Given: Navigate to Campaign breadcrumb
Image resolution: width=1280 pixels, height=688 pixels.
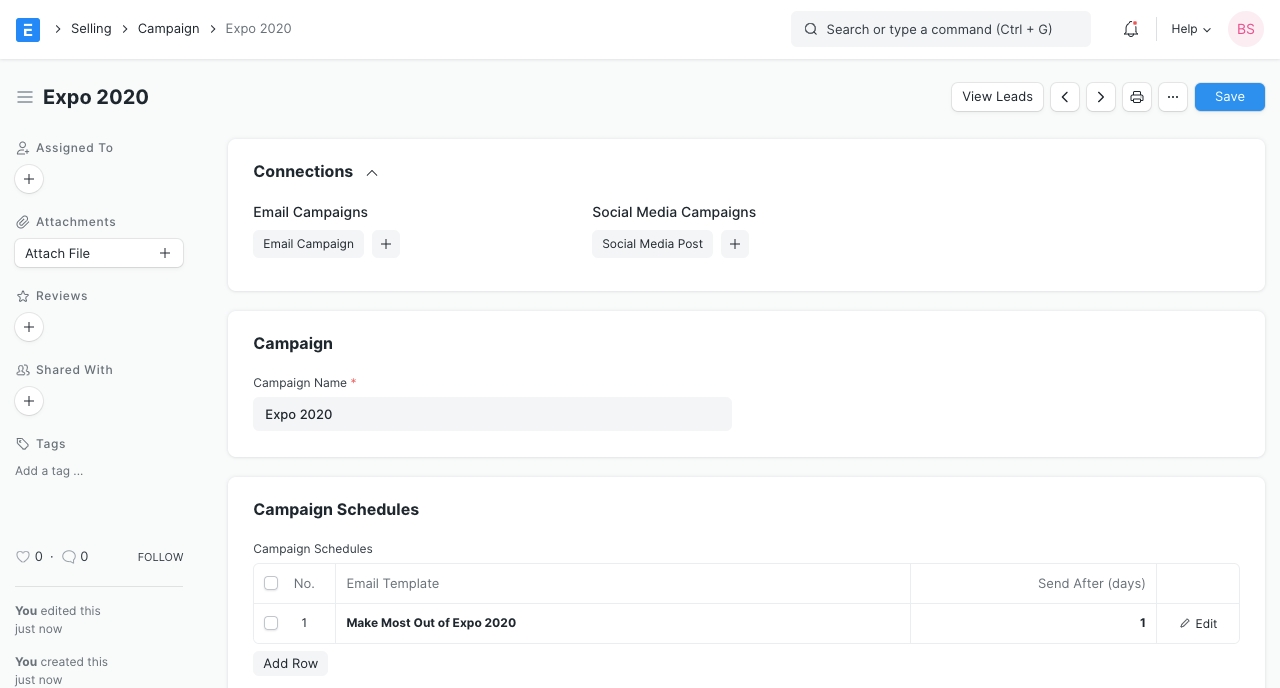Looking at the screenshot, I should (169, 29).
